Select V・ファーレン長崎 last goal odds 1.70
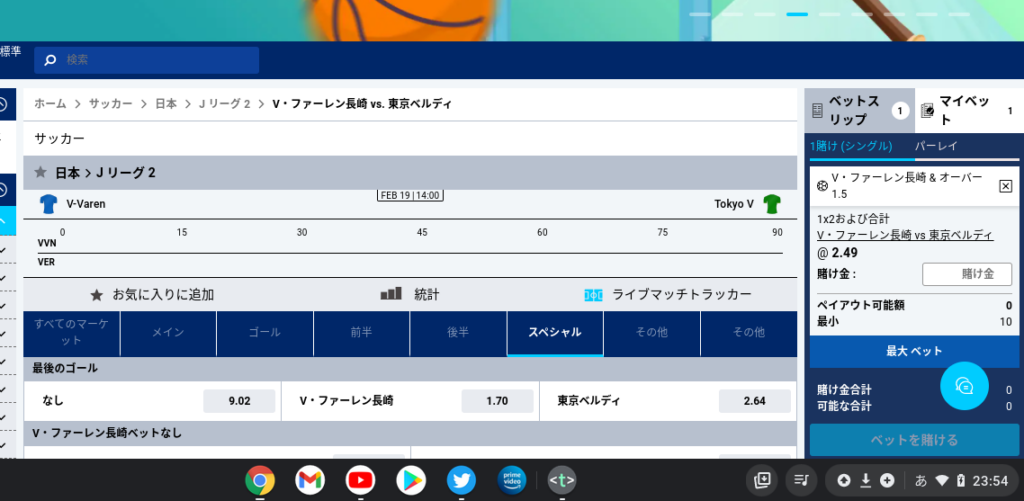Screen dimensions: 1024x501 (497, 401)
